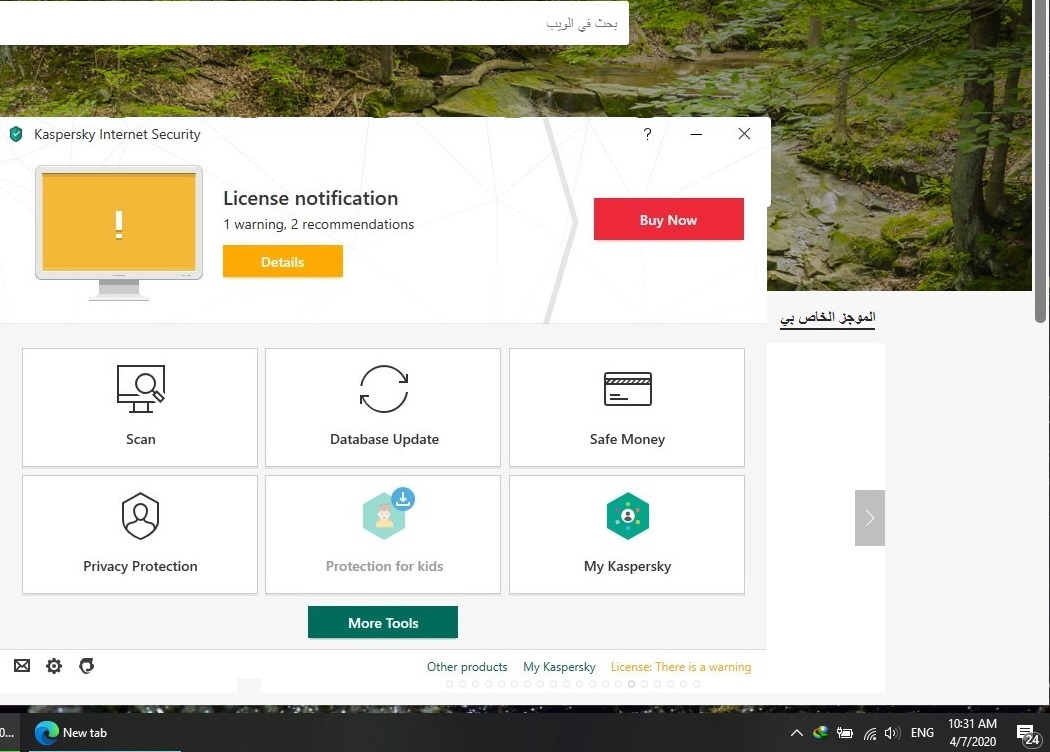Viewport: 1050px width, 752px height.
Task: Click the next arrow on the feed carousel
Action: [870, 518]
